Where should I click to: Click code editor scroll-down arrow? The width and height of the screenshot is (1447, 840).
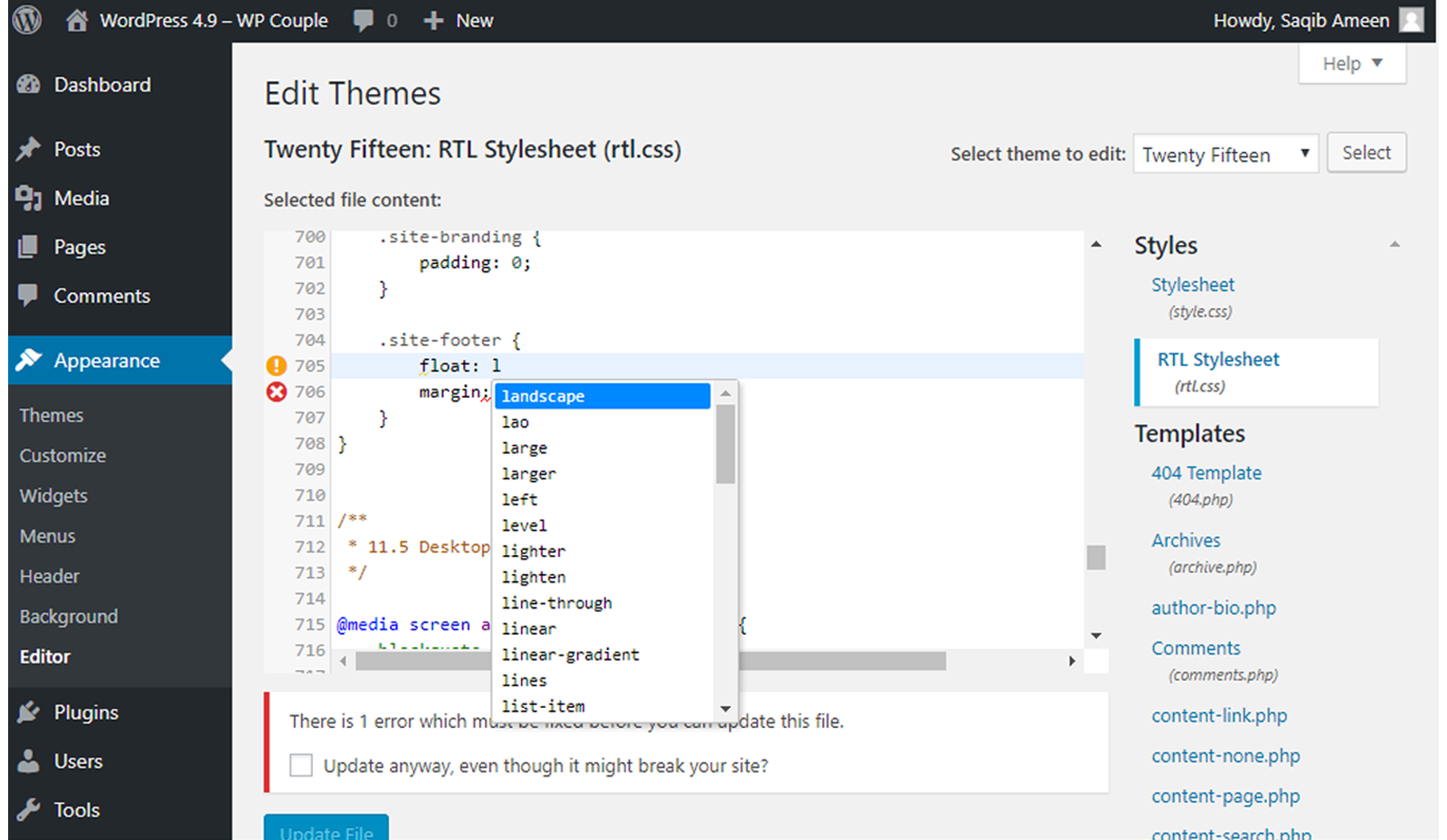click(x=1096, y=636)
